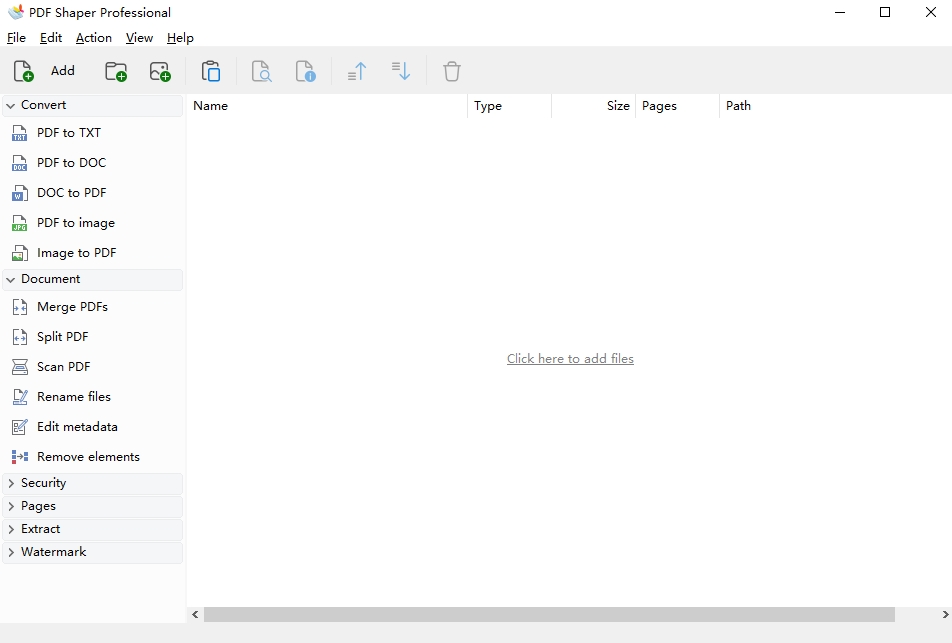Viewport: 952px width, 643px height.
Task: Click the Add text label in toolbar
Action: 63,71
